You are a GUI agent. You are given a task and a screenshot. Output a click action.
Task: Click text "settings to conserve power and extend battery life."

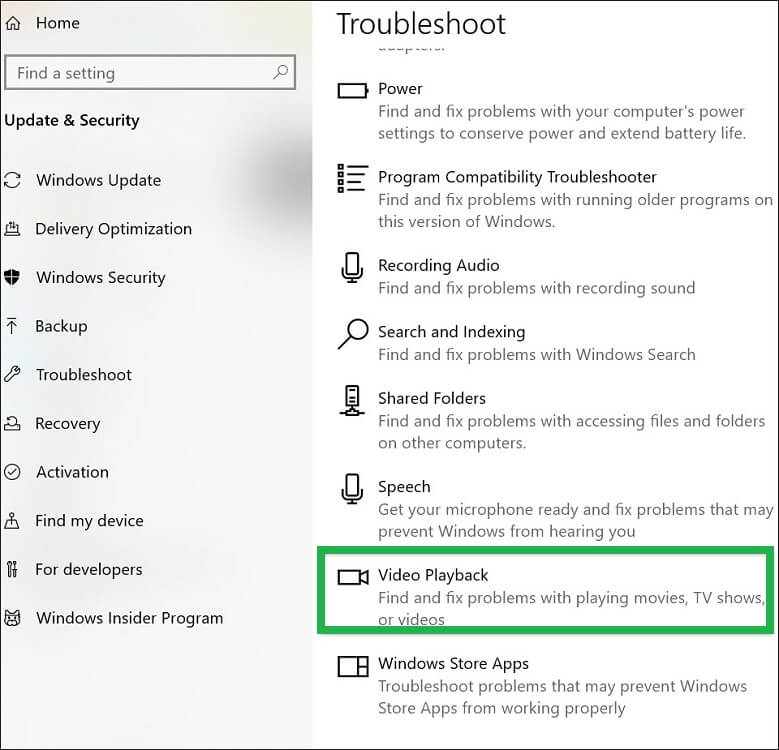[562, 134]
